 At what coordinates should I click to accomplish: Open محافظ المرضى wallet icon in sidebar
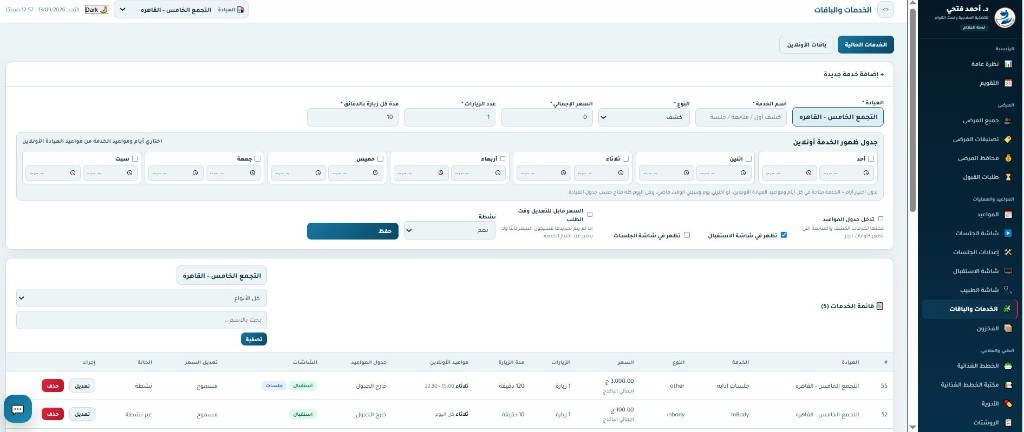tap(1008, 158)
